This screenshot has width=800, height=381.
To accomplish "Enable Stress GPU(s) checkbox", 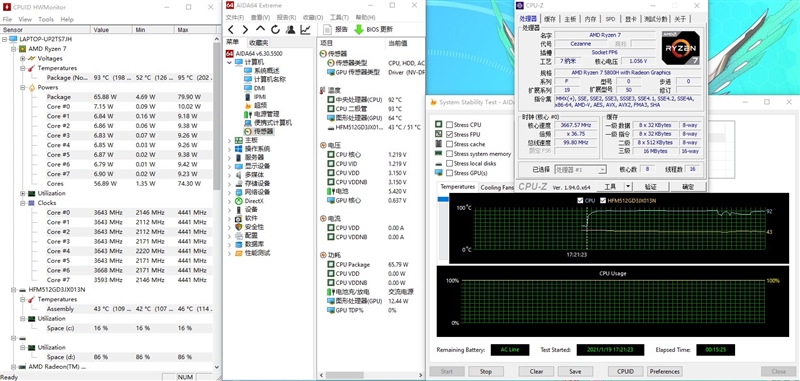I will click(449, 173).
